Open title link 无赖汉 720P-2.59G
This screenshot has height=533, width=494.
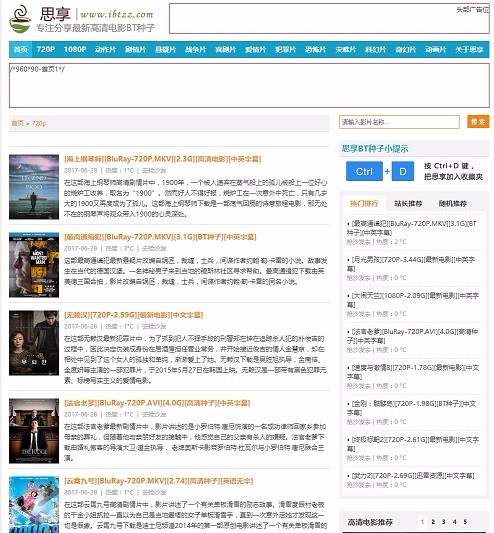pos(133,315)
